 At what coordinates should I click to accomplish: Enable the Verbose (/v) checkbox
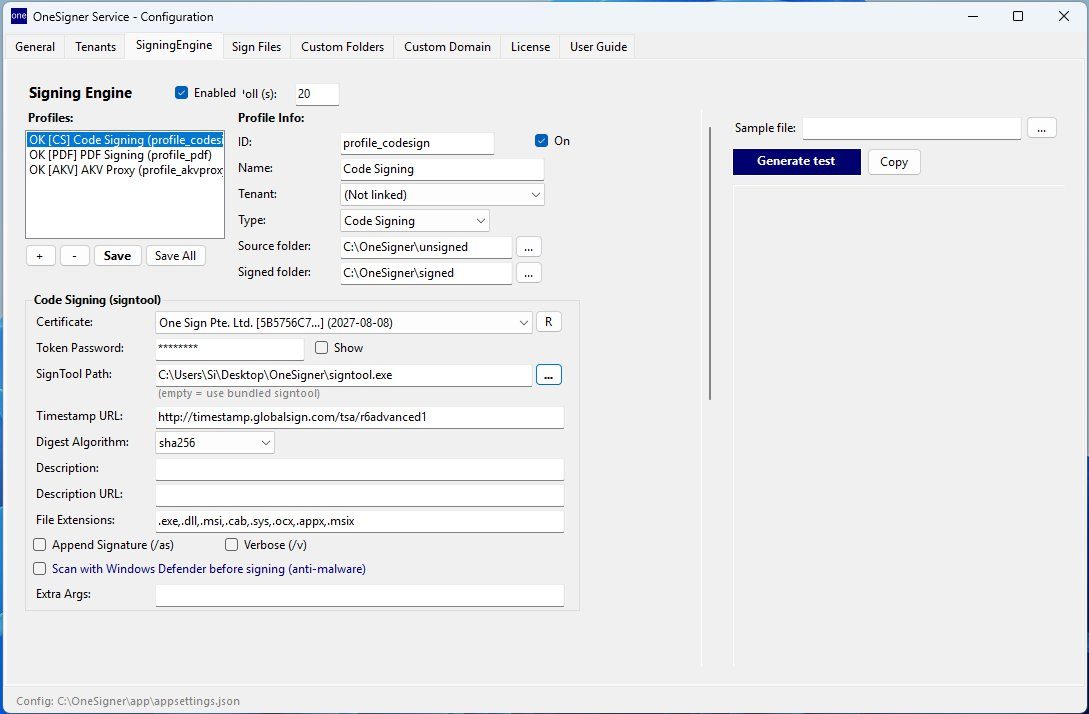click(x=231, y=545)
